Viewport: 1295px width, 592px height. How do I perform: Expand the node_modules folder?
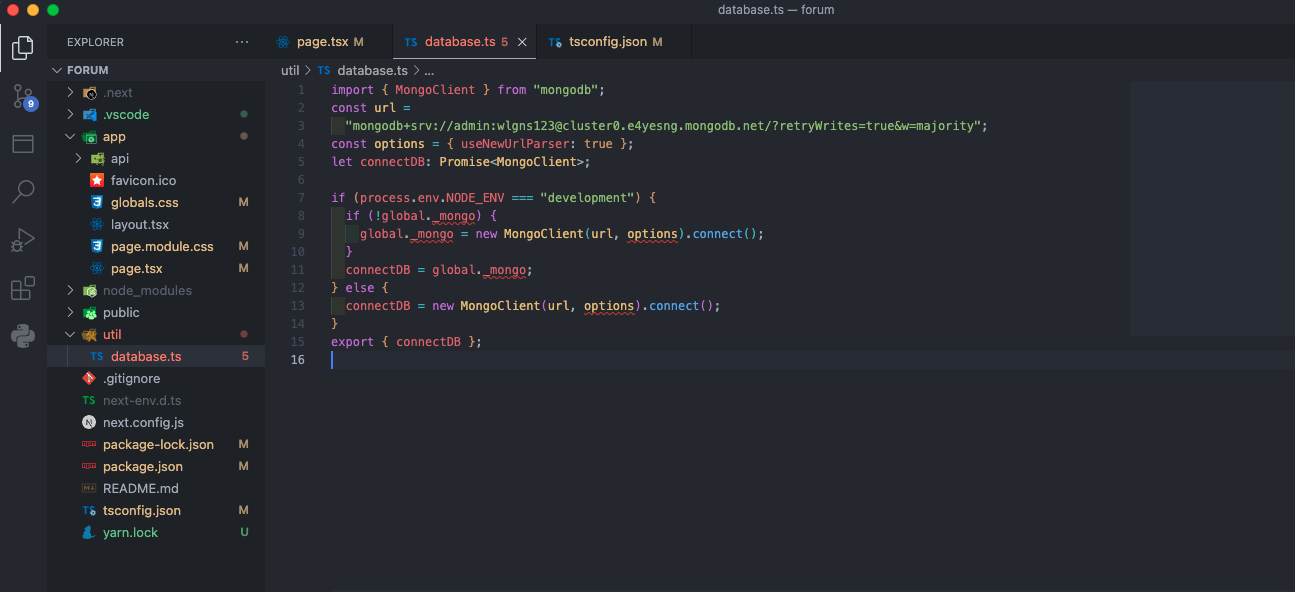(70, 290)
